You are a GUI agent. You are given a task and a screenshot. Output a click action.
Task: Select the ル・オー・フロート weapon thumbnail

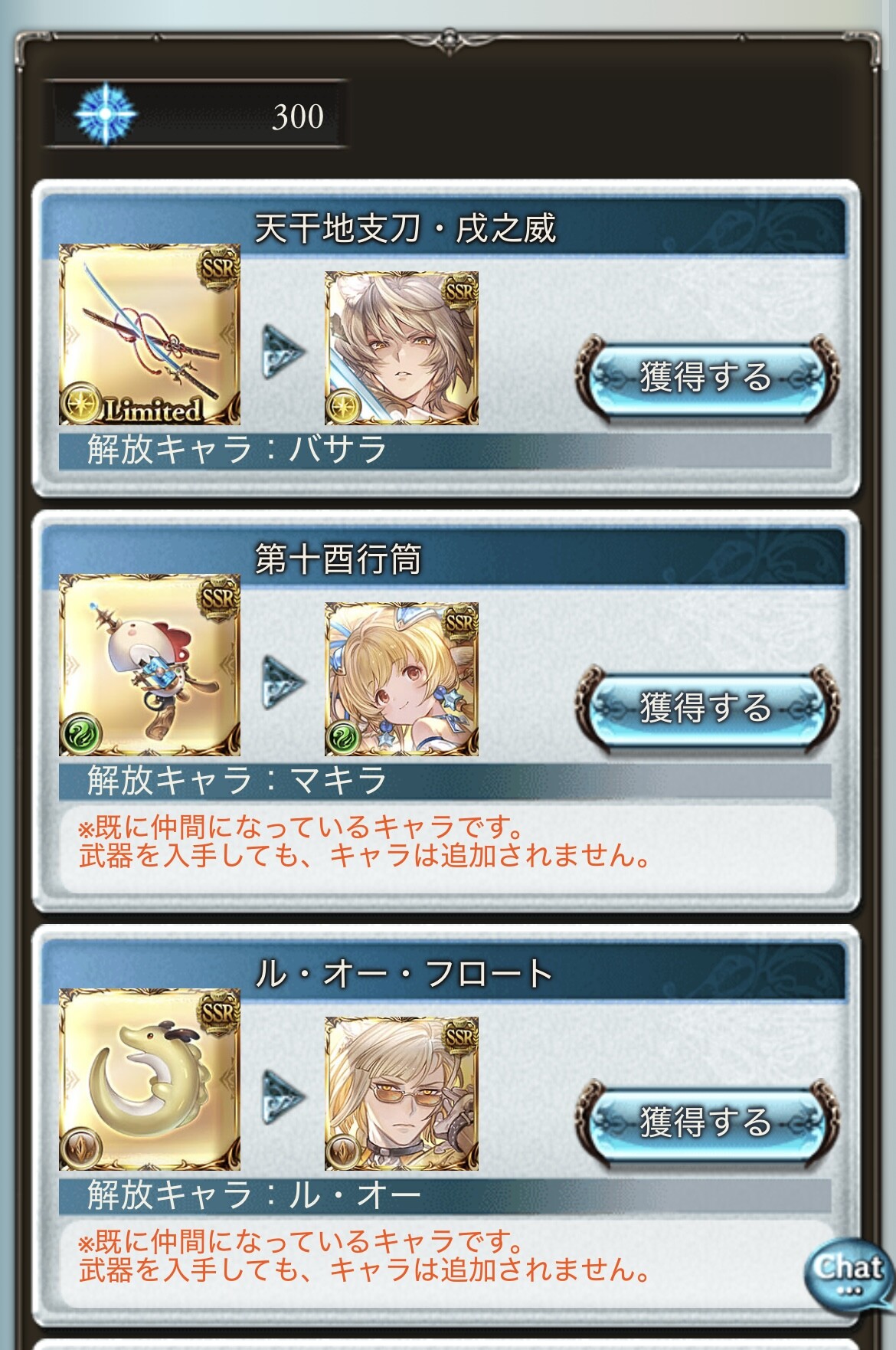click(150, 1080)
